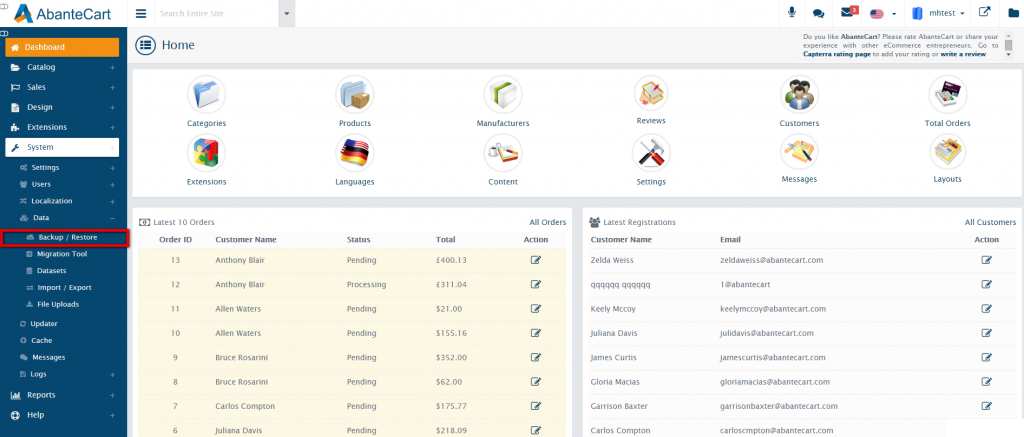Click the £400.13 order total
This screenshot has width=1024, height=437.
click(451, 260)
